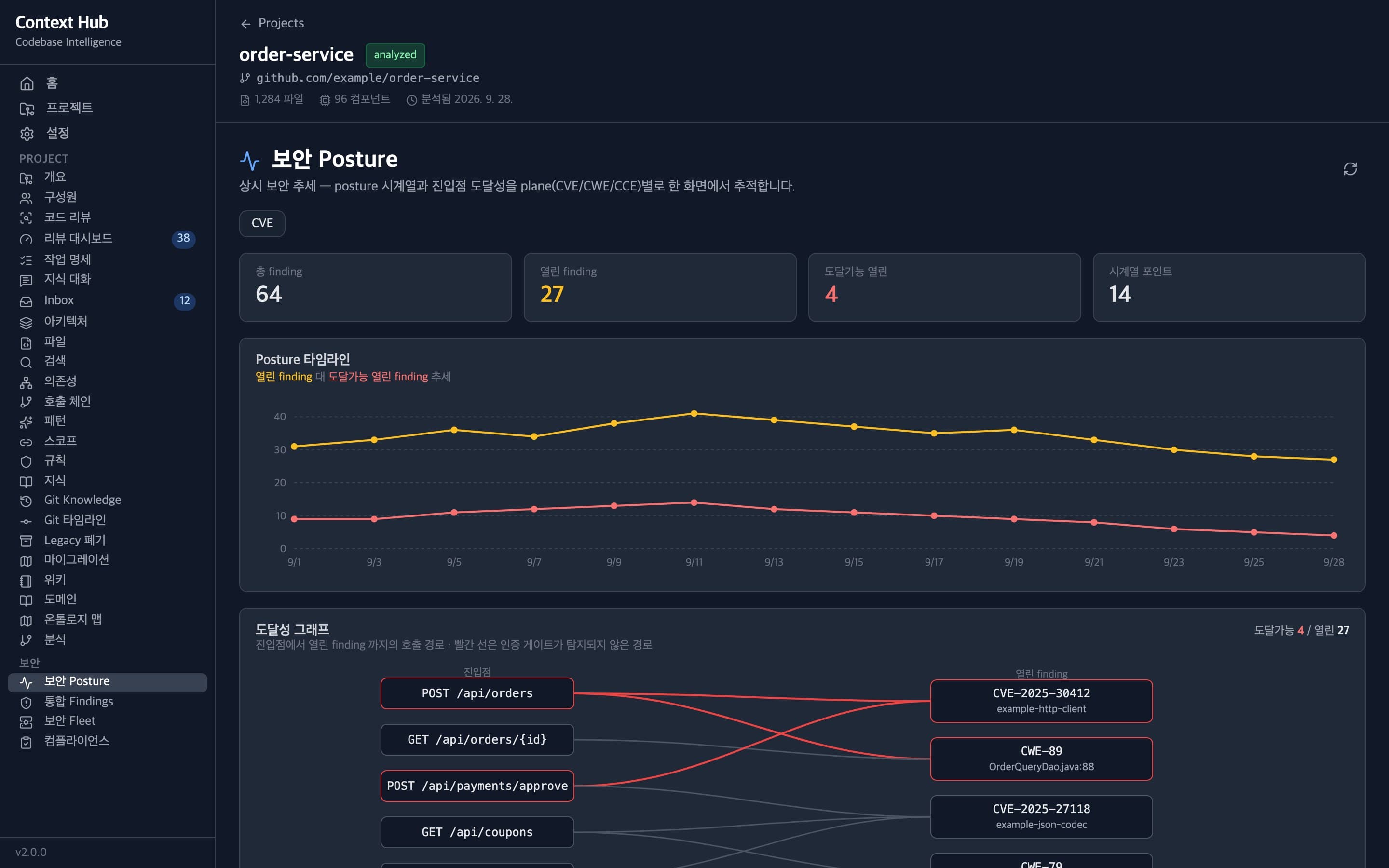1389x868 pixels.
Task: Click the 검색 magnifier icon
Action: [26, 362]
